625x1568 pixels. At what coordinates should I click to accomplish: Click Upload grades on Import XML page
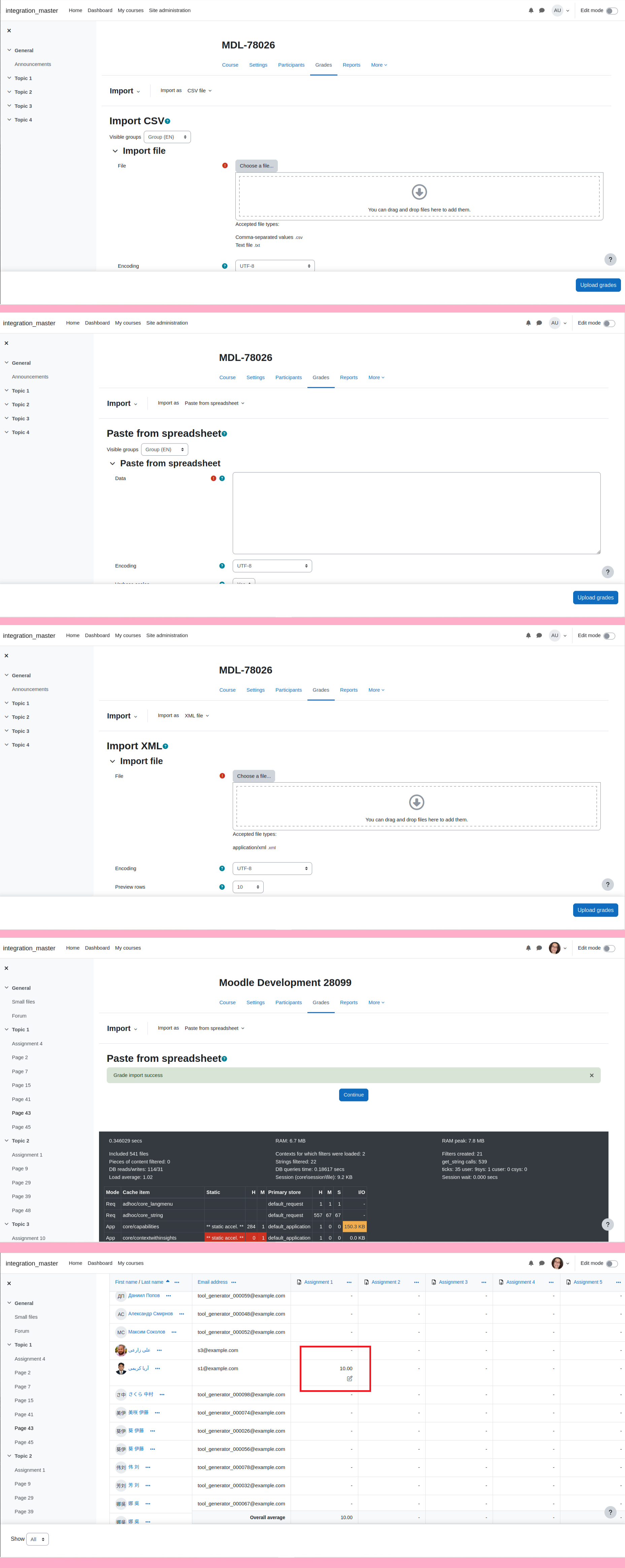596,910
